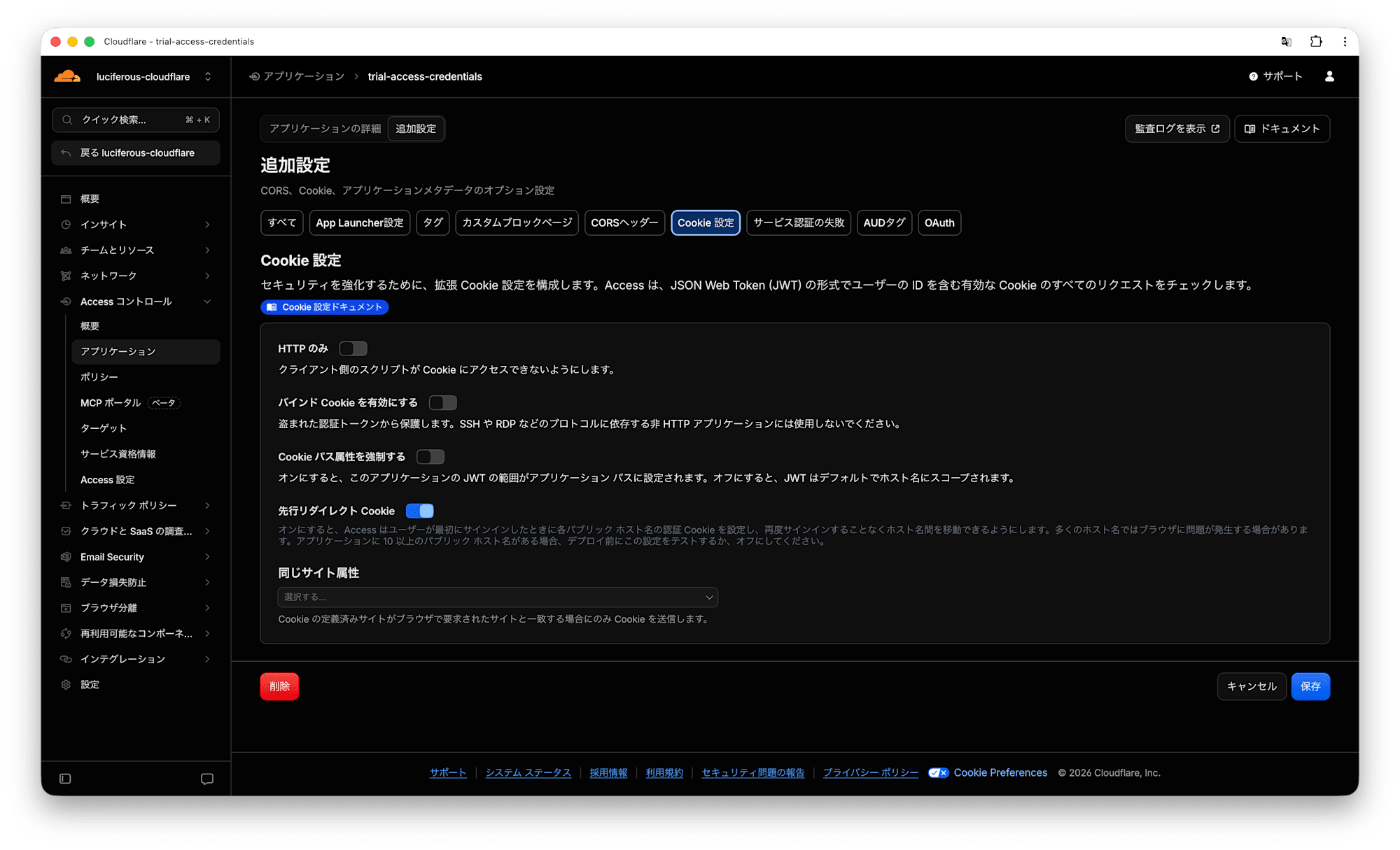The image size is (1400, 850).
Task: Open アプリケーション under Access コントロール
Action: point(146,351)
